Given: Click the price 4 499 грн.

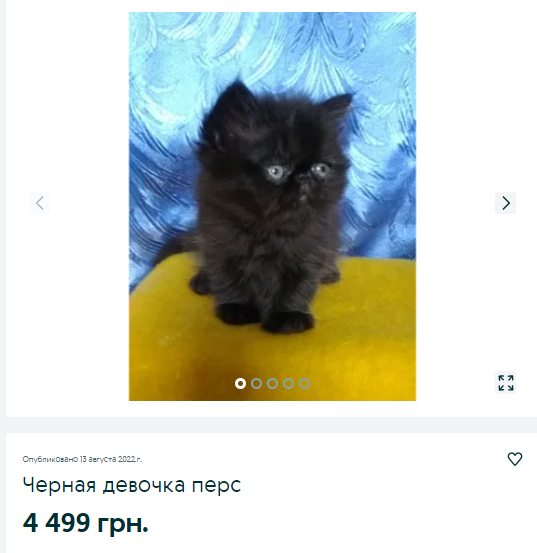Looking at the screenshot, I should click(86, 522).
